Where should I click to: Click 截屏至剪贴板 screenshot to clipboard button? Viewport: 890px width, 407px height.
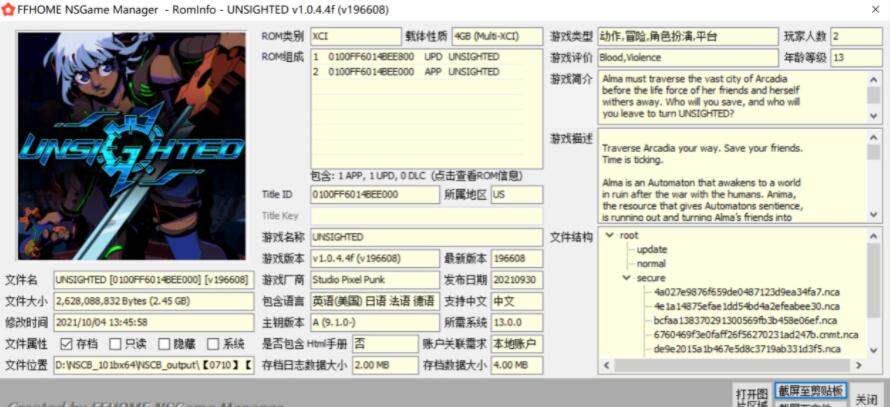[811, 391]
